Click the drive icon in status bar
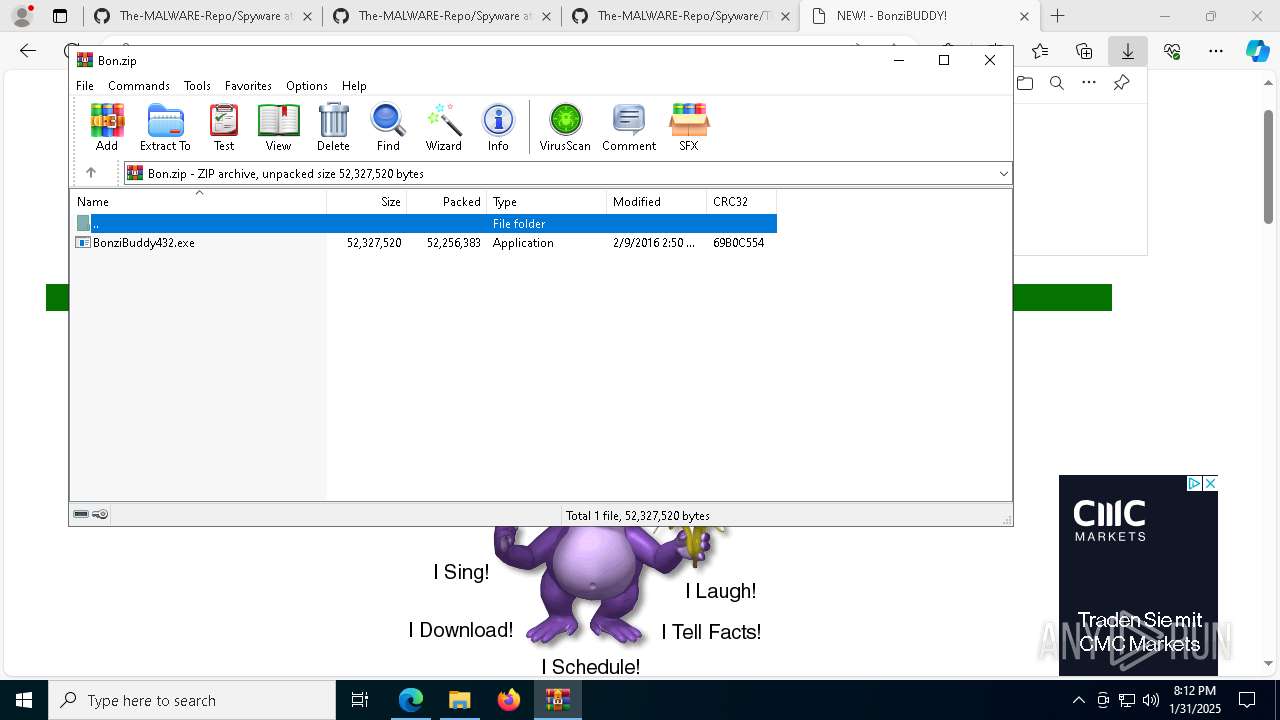Image resolution: width=1280 pixels, height=720 pixels. (x=81, y=515)
